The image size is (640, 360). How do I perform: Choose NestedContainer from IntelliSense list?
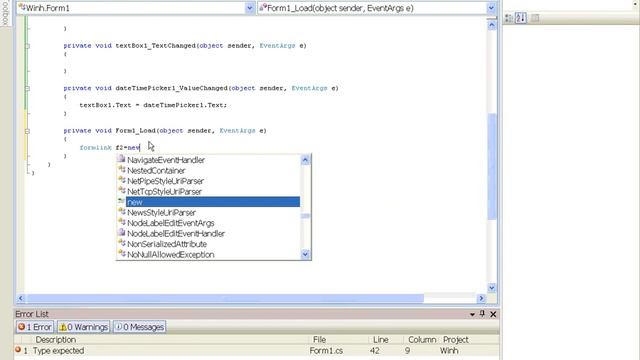(x=156, y=171)
